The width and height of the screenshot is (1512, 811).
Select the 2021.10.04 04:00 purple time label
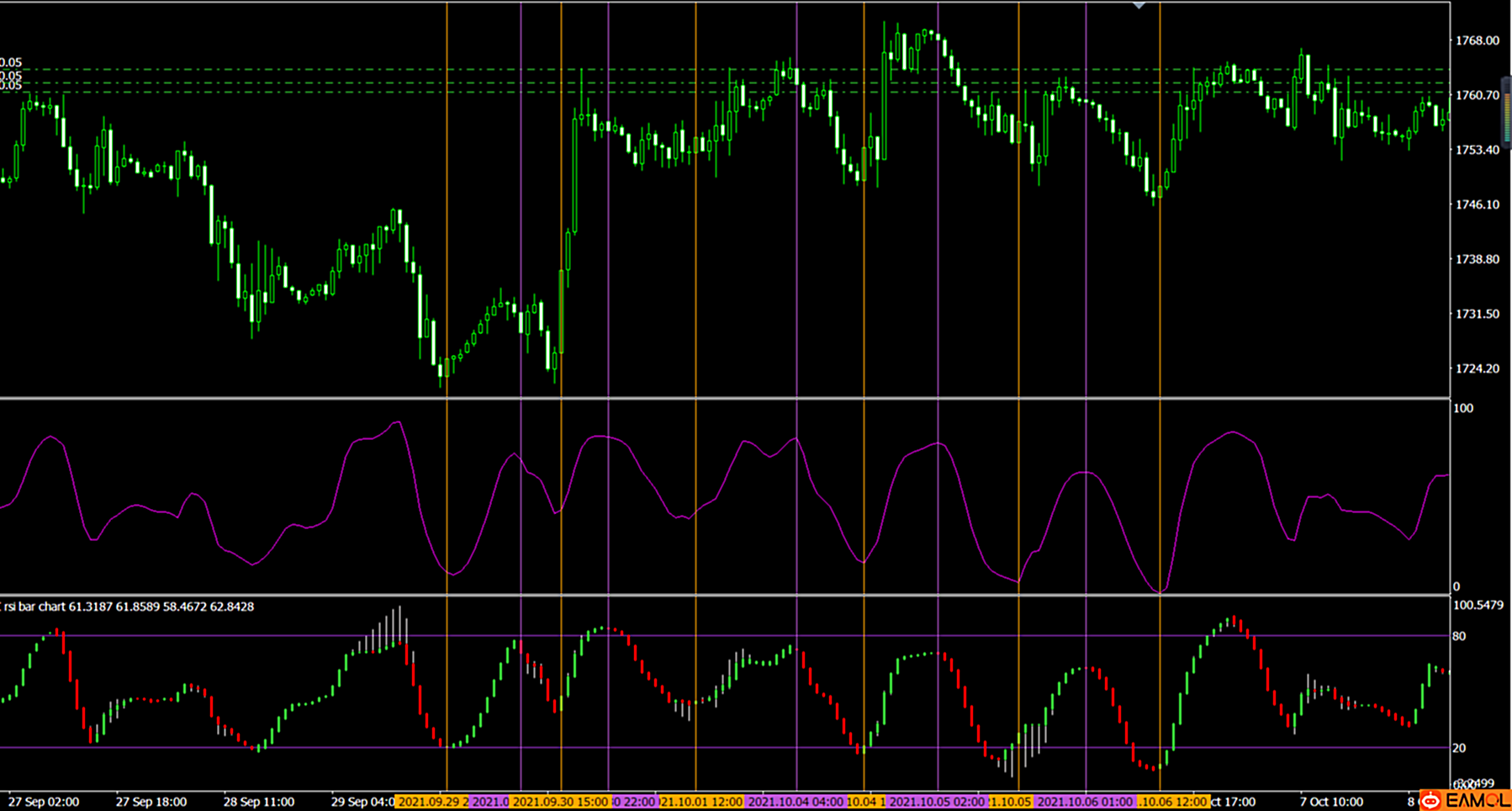point(795,802)
